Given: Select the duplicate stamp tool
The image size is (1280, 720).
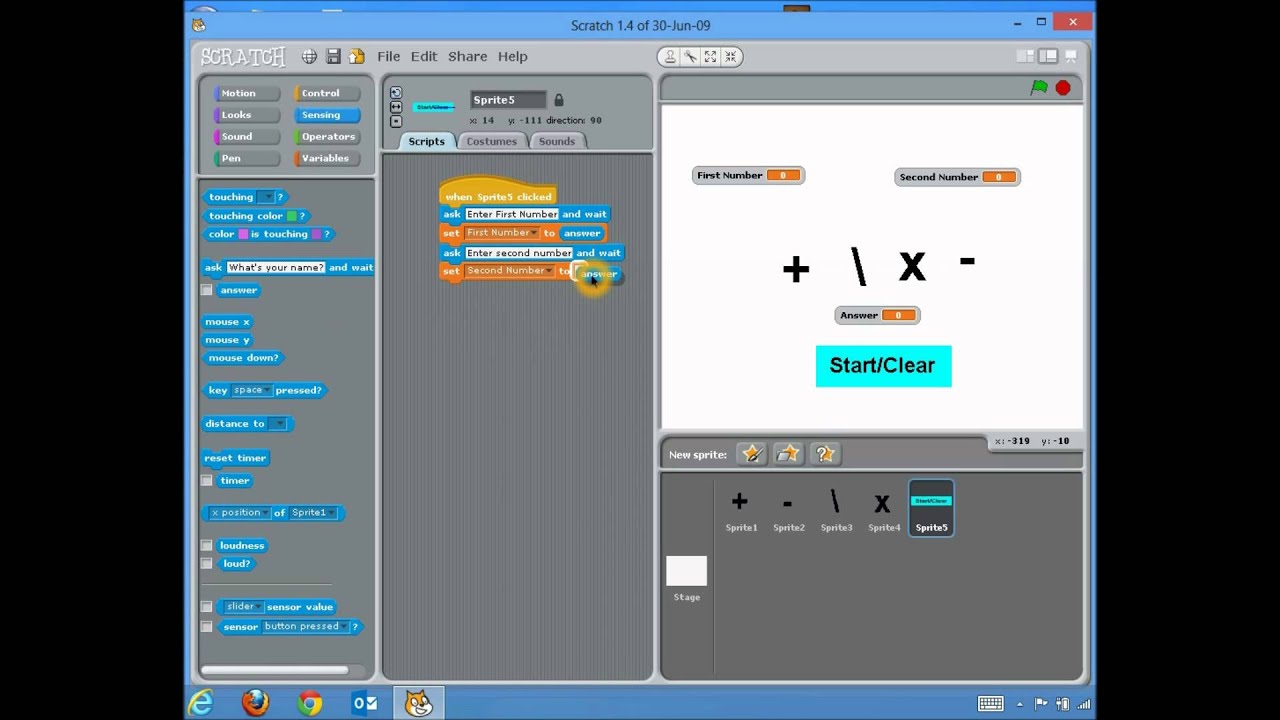Looking at the screenshot, I should click(670, 57).
